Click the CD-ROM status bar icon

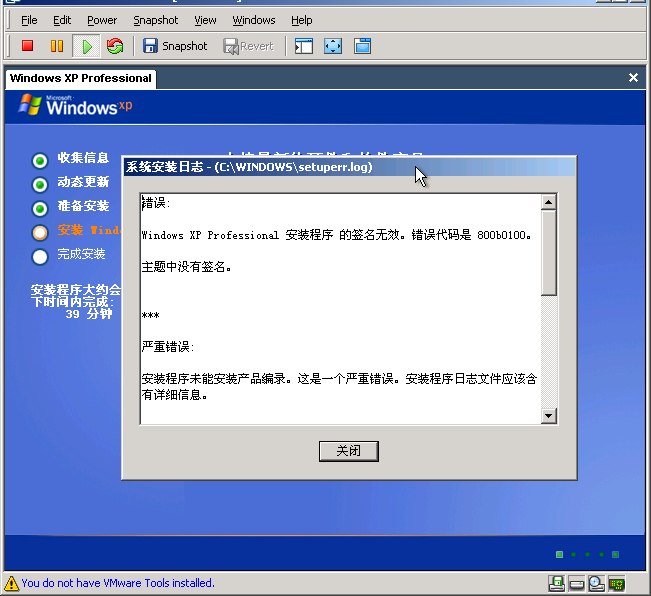[x=597, y=584]
